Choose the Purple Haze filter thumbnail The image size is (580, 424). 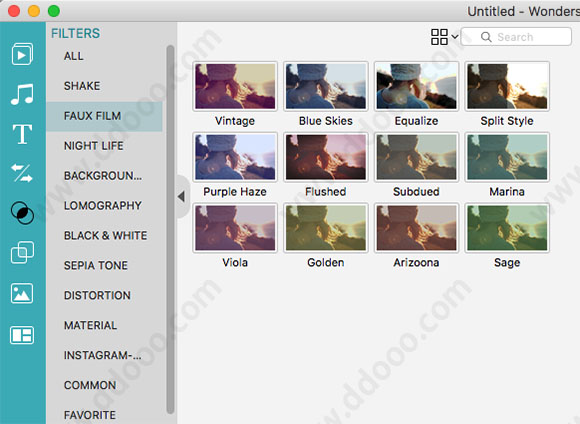click(235, 157)
